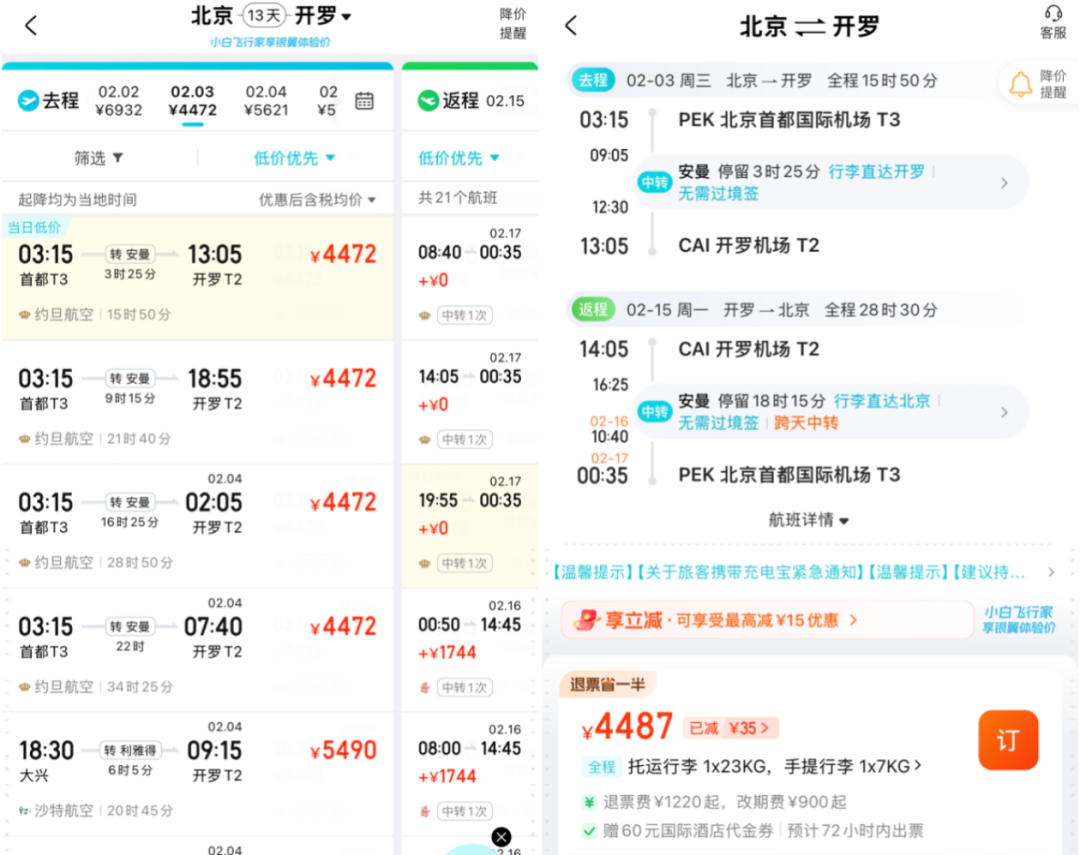Viewport: 1080px width, 855px height.
Task: Tap 沙特航空 airline icon
Action: (24, 811)
